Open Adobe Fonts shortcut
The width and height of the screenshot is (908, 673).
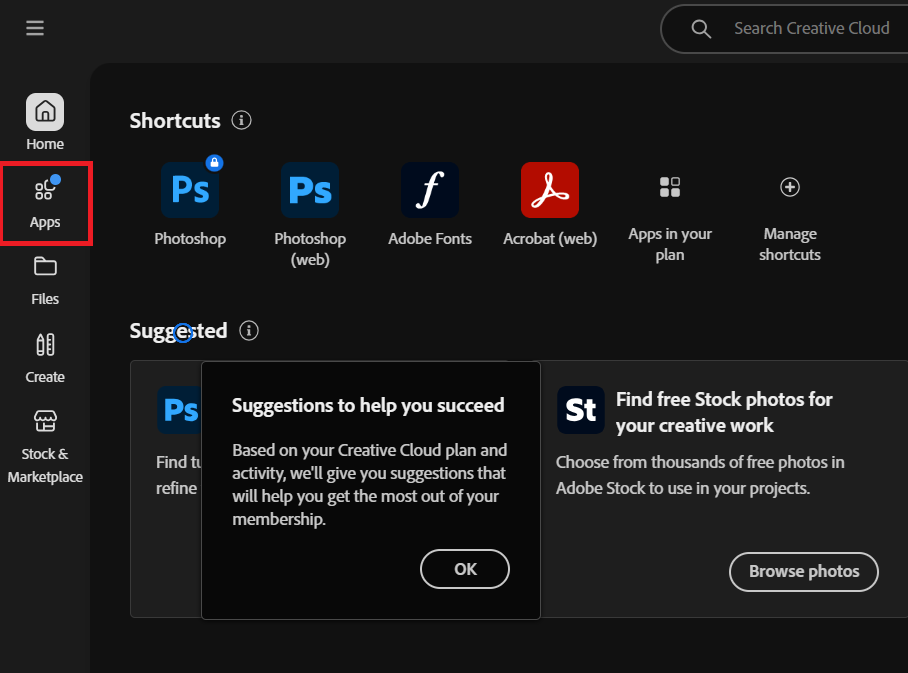pos(430,190)
